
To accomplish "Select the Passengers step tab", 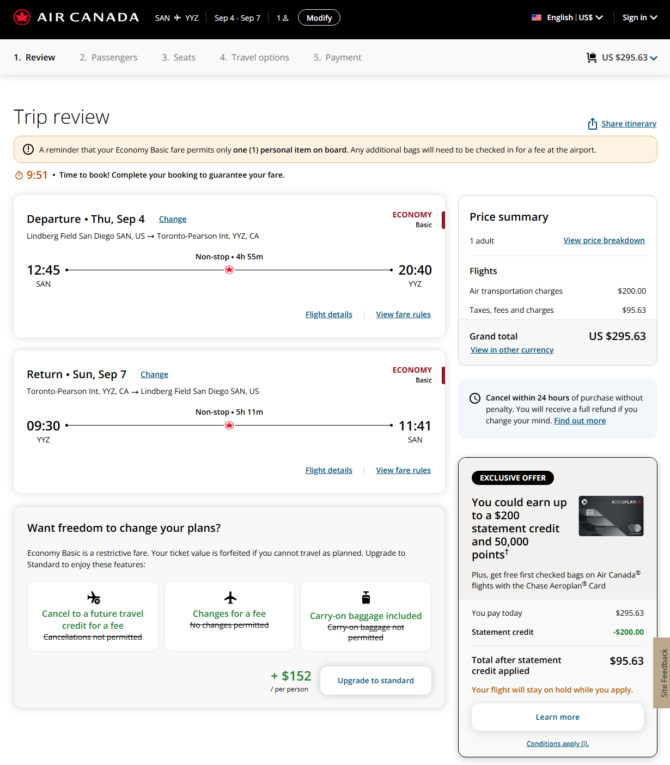I will [108, 58].
